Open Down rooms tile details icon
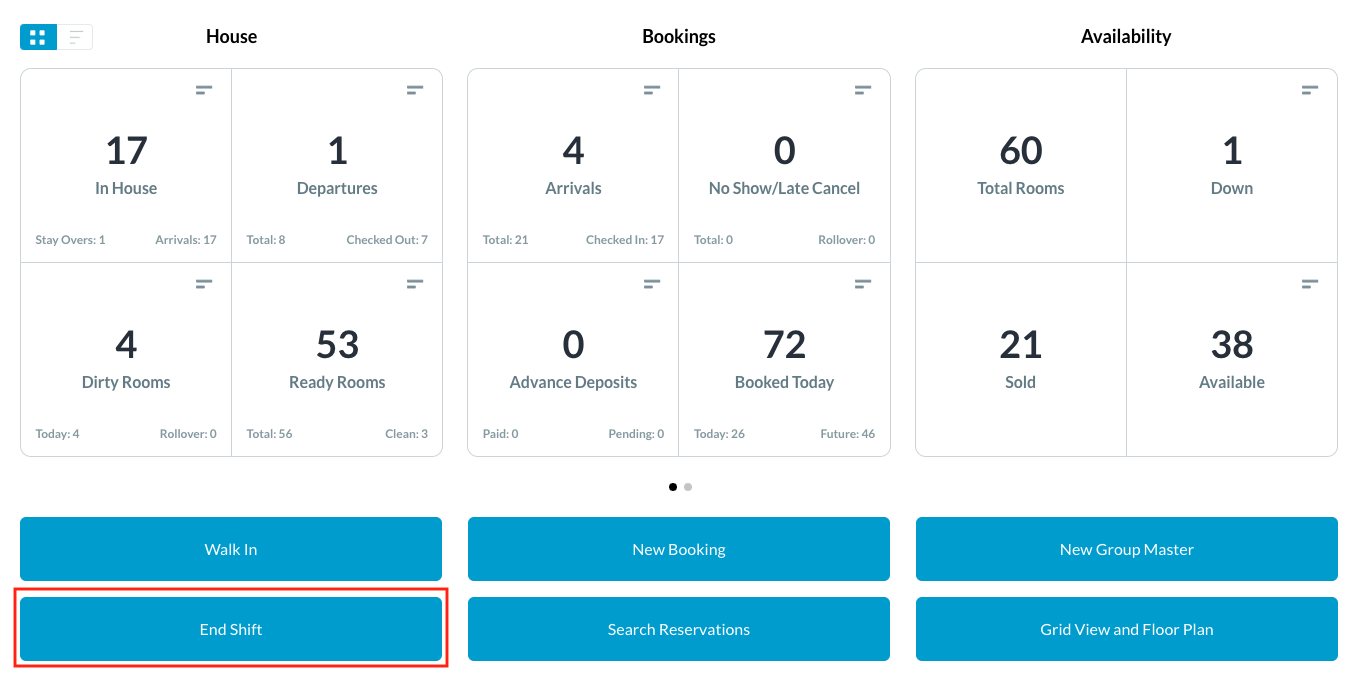This screenshot has width=1361, height=678. 1310,91
